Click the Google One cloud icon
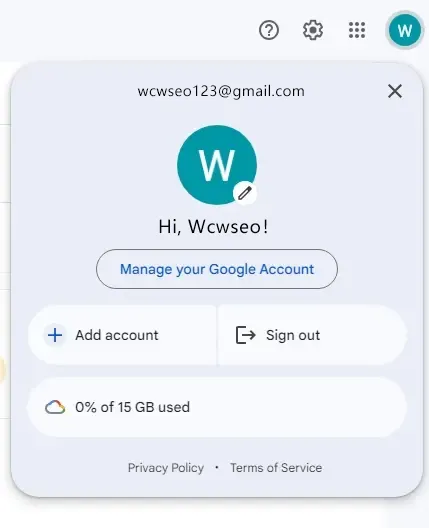Viewport: 429px width, 528px height. [55, 407]
